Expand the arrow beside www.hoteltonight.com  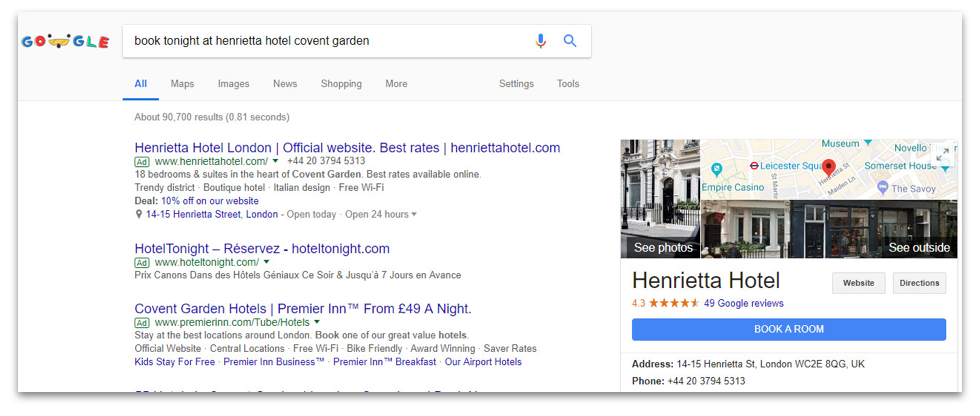[x=266, y=262]
